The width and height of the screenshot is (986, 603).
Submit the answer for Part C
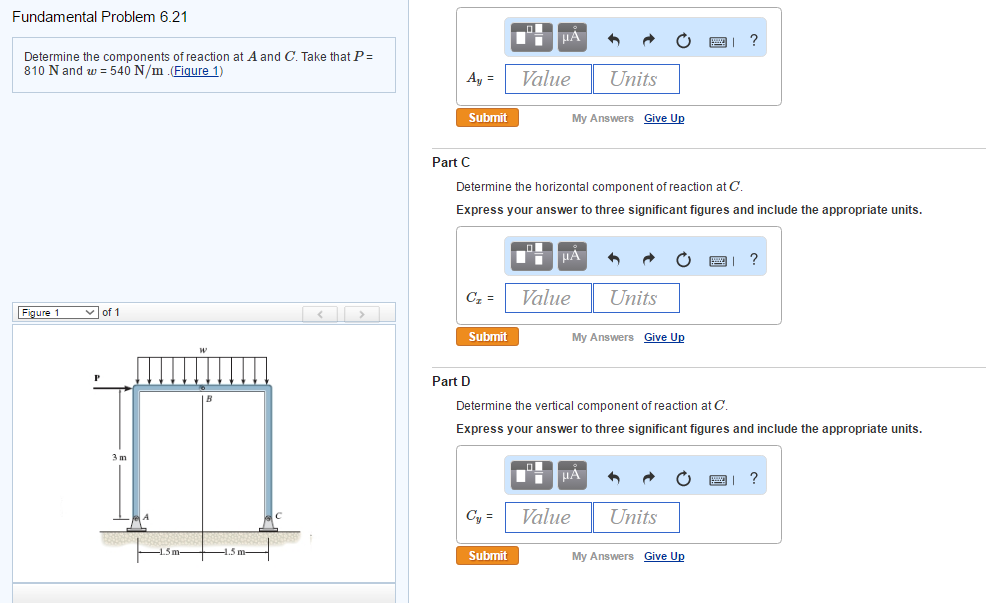(x=487, y=336)
